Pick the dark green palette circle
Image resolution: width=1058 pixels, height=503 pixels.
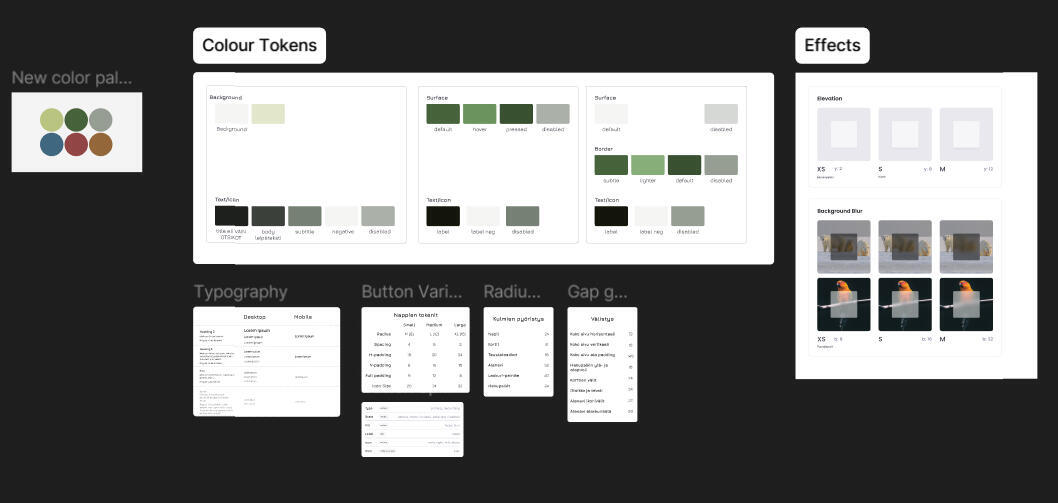76,120
